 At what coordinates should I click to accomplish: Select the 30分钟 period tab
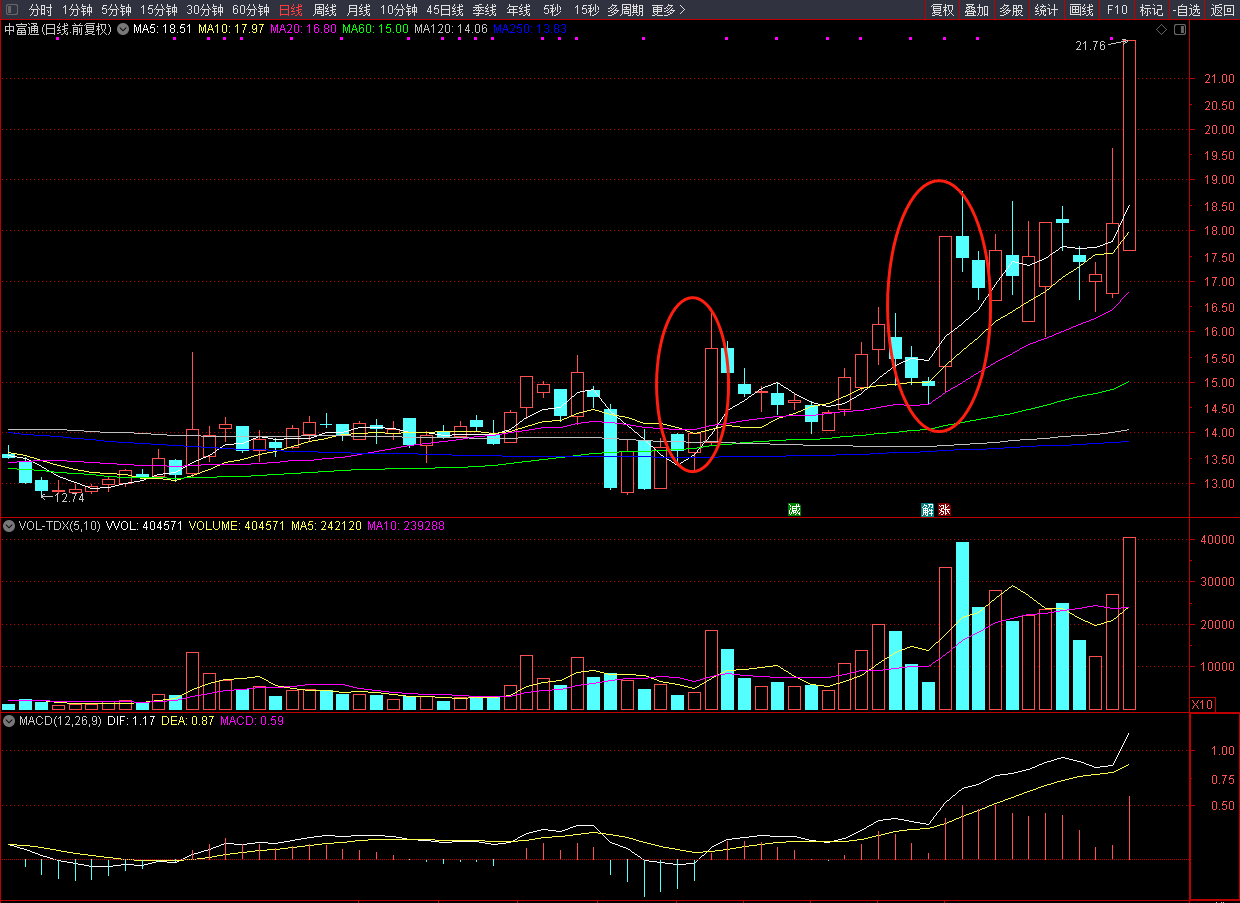205,10
